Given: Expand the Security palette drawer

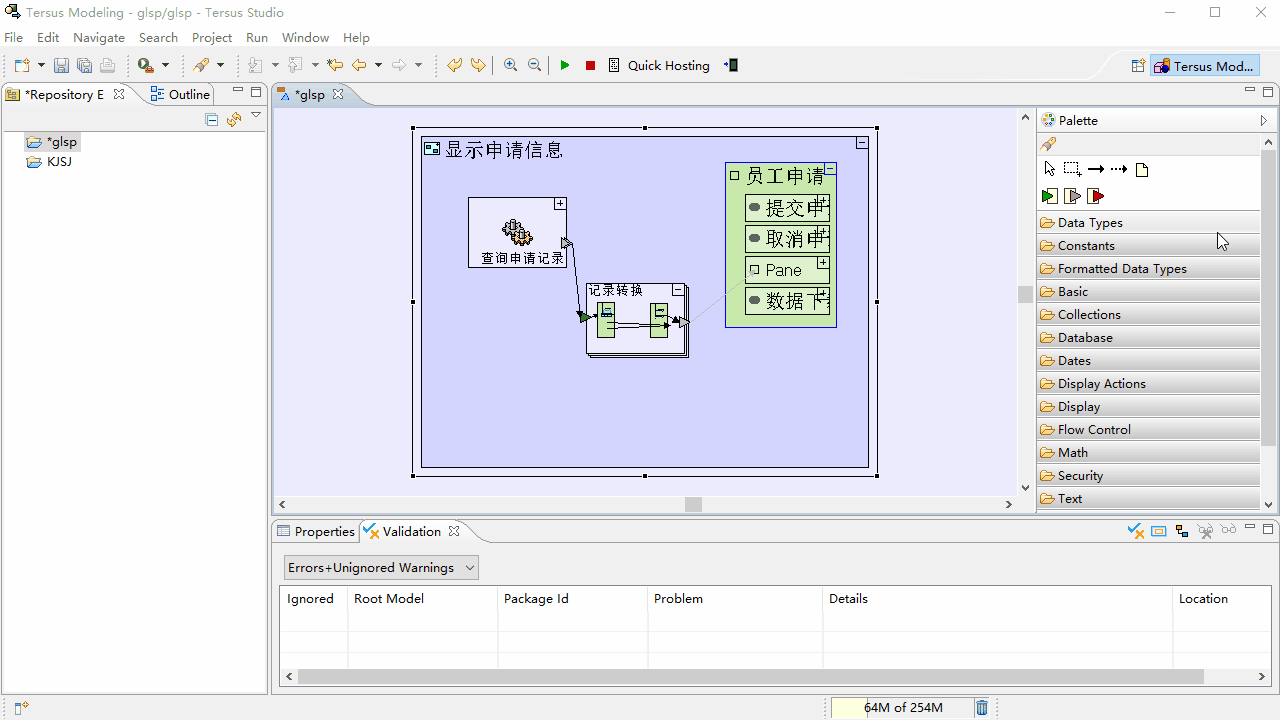Looking at the screenshot, I should [1148, 476].
